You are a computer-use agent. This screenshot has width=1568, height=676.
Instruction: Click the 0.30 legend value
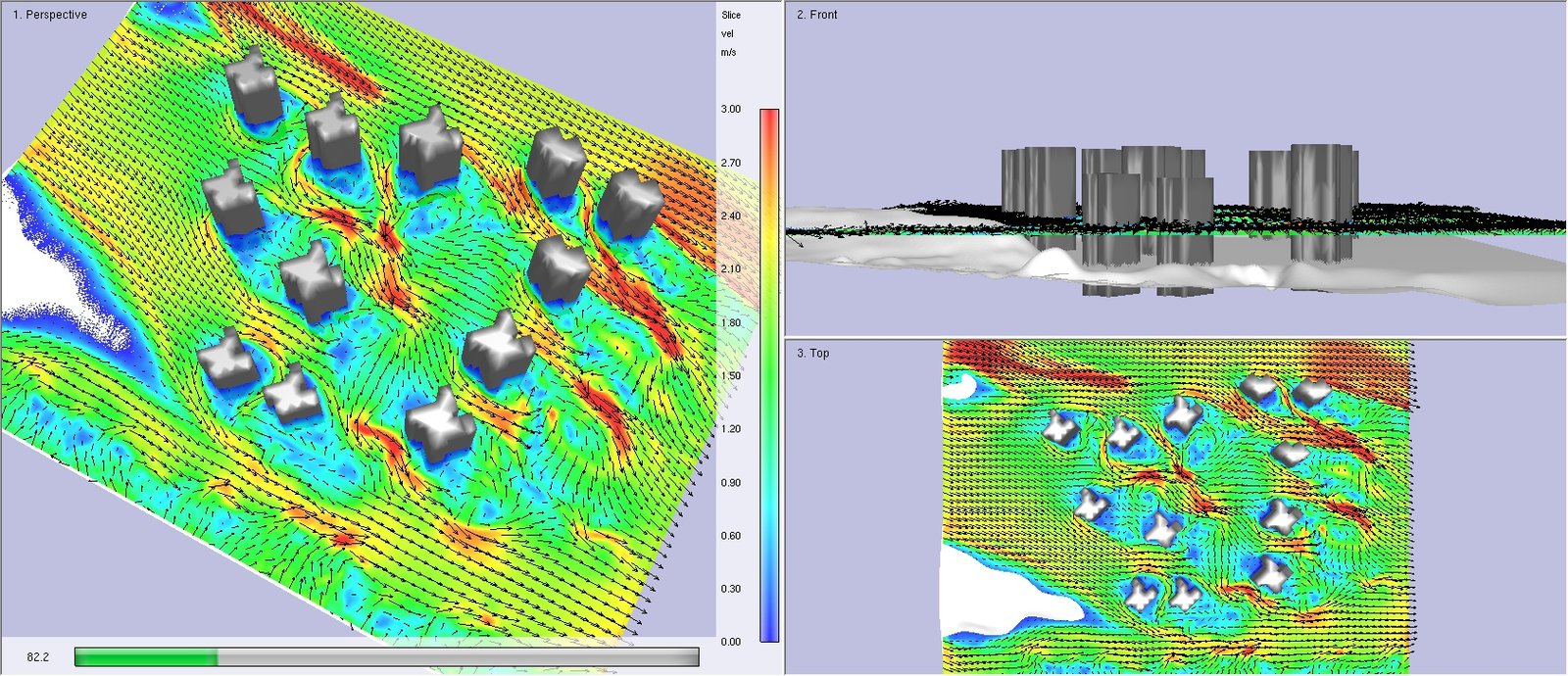tap(731, 589)
